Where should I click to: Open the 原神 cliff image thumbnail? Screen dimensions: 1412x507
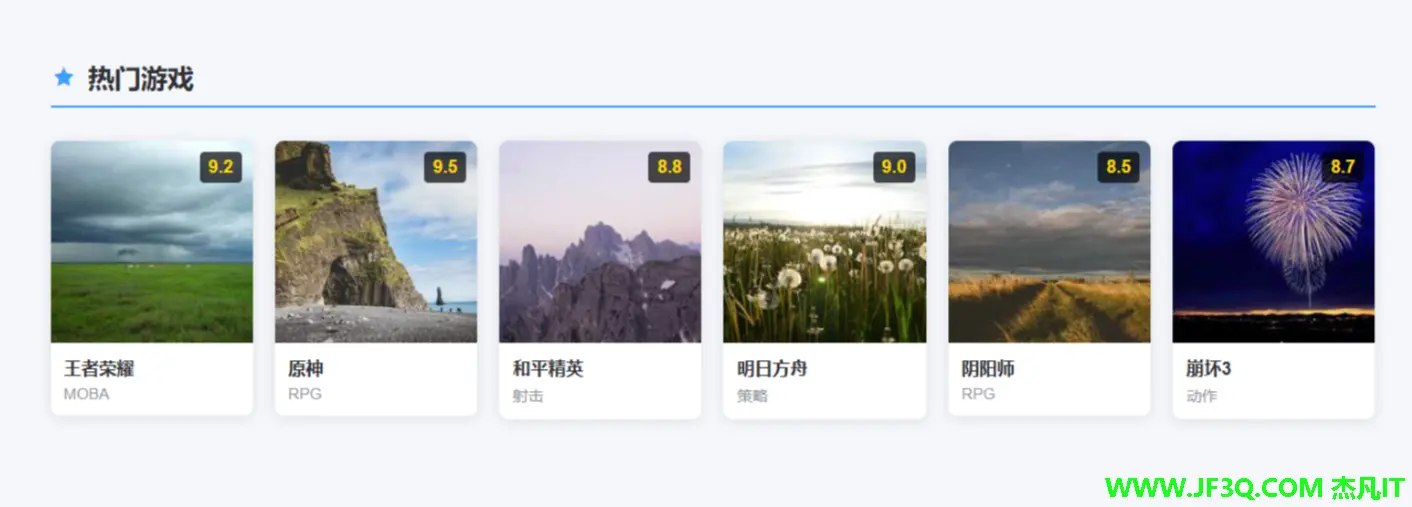pyautogui.click(x=376, y=242)
